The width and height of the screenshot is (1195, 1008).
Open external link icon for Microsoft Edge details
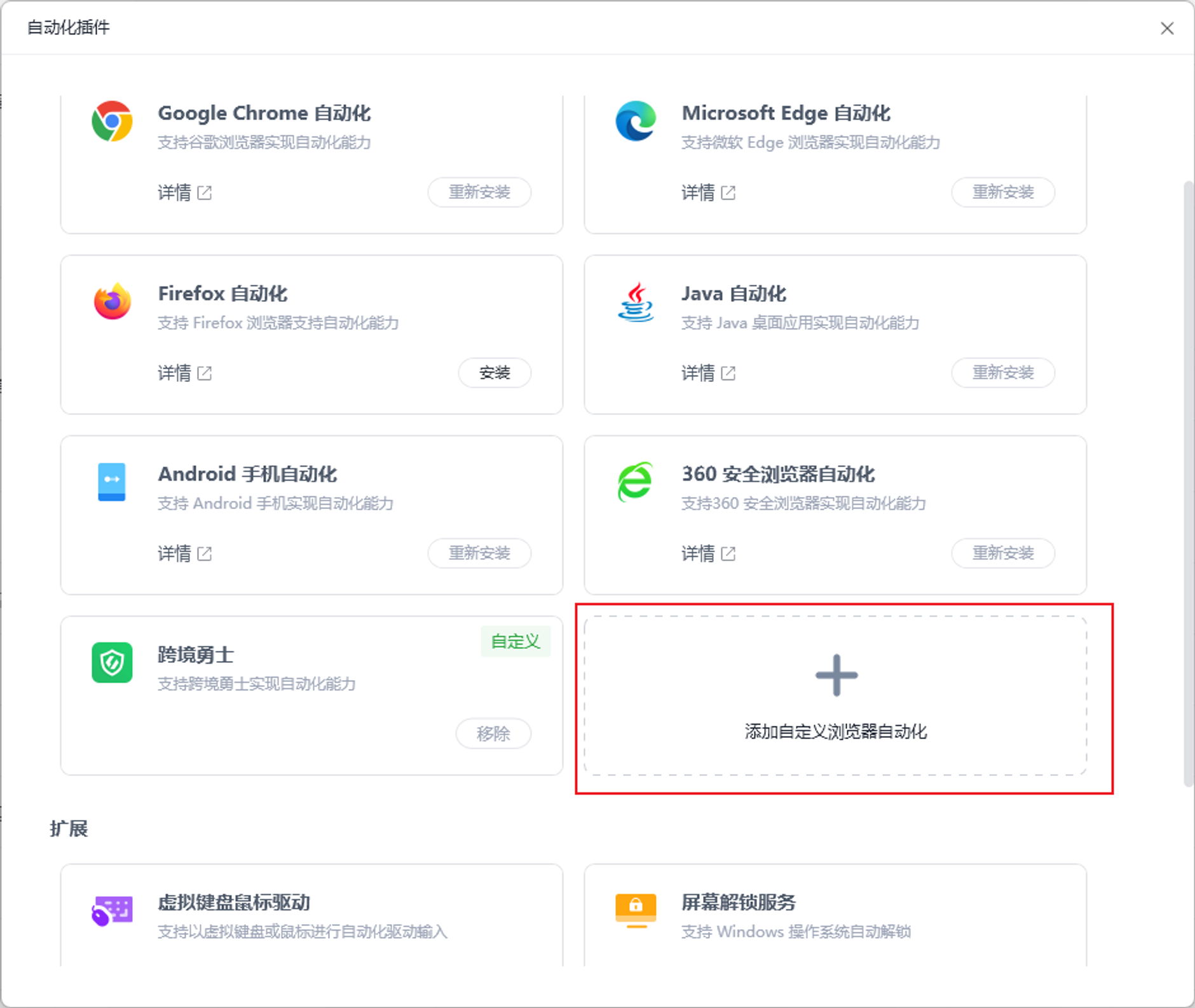[x=728, y=193]
